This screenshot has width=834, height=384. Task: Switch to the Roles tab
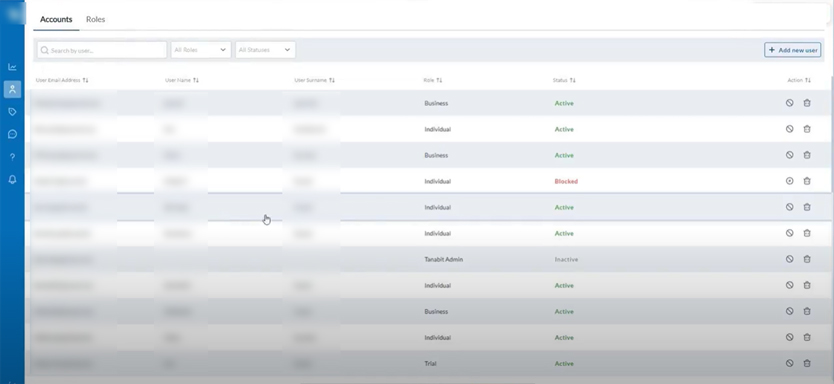(96, 19)
